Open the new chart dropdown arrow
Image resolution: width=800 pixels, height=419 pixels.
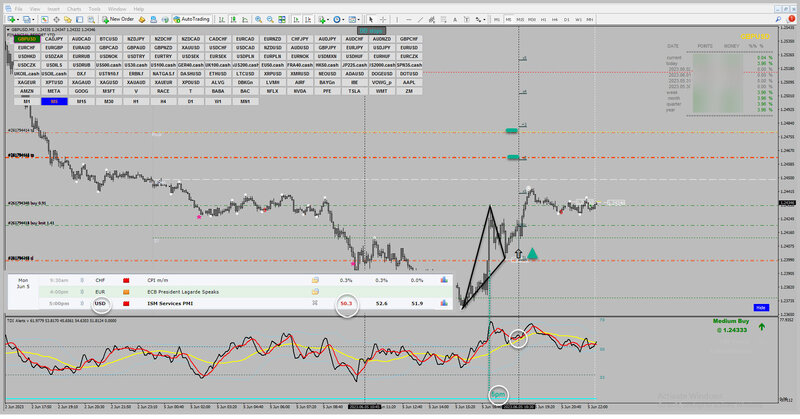click(x=17, y=19)
